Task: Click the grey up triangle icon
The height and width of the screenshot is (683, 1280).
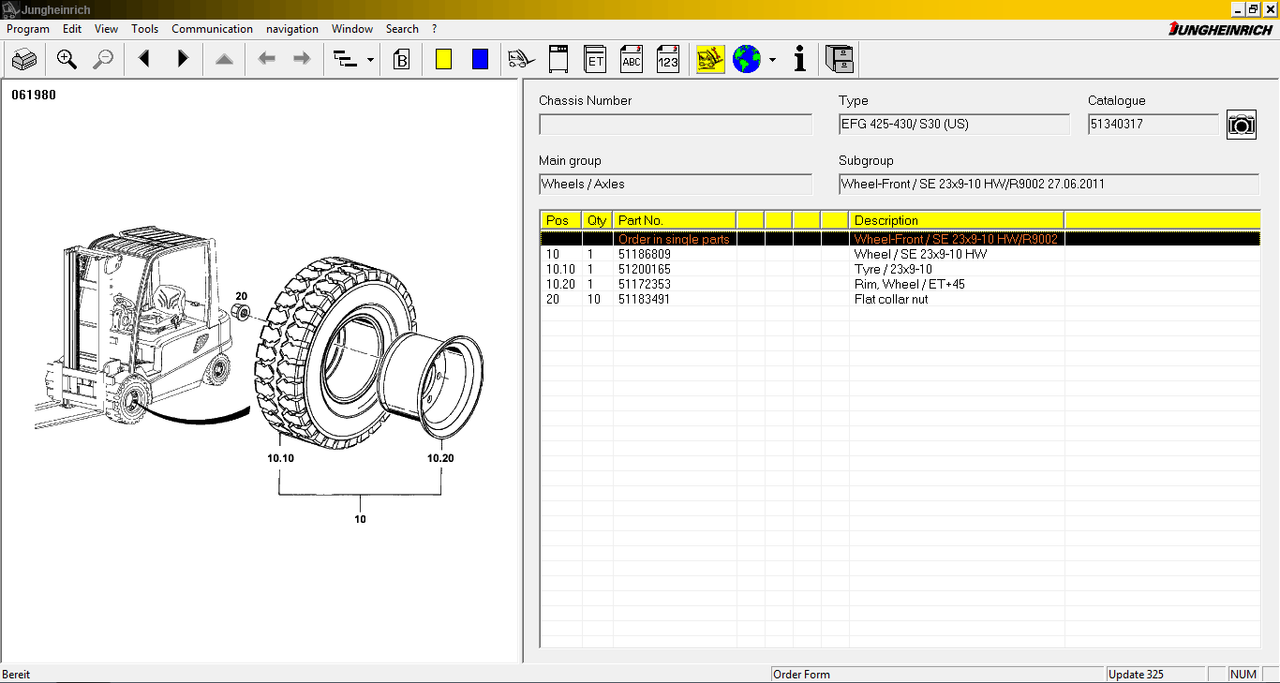Action: (224, 60)
